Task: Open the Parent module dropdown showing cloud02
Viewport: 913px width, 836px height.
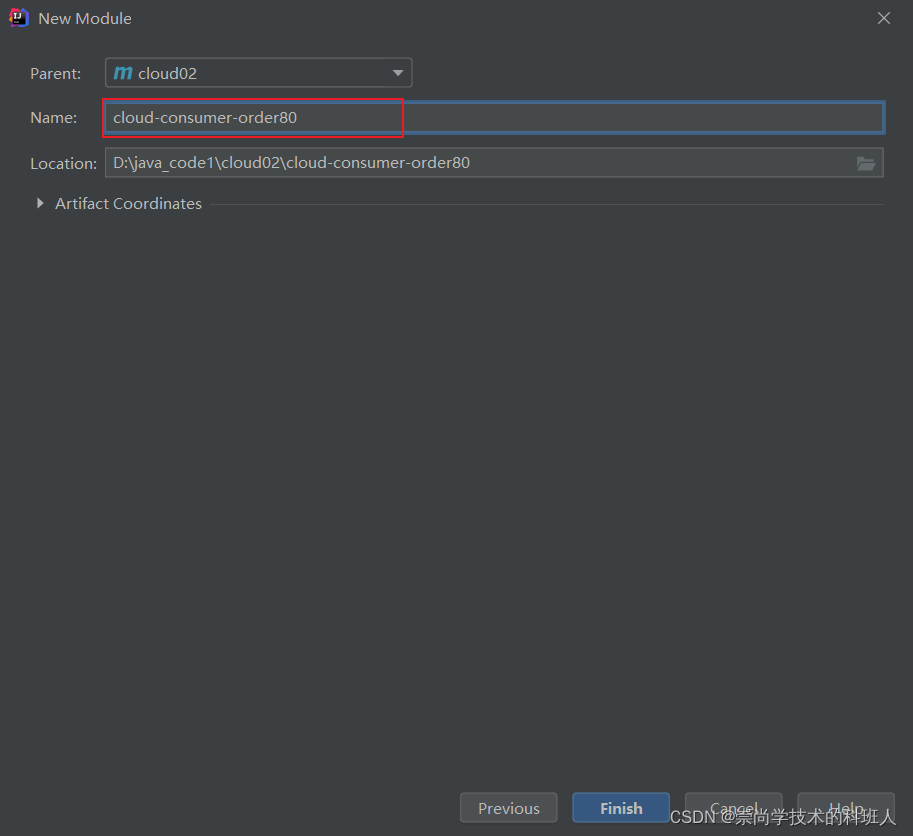Action: [258, 73]
